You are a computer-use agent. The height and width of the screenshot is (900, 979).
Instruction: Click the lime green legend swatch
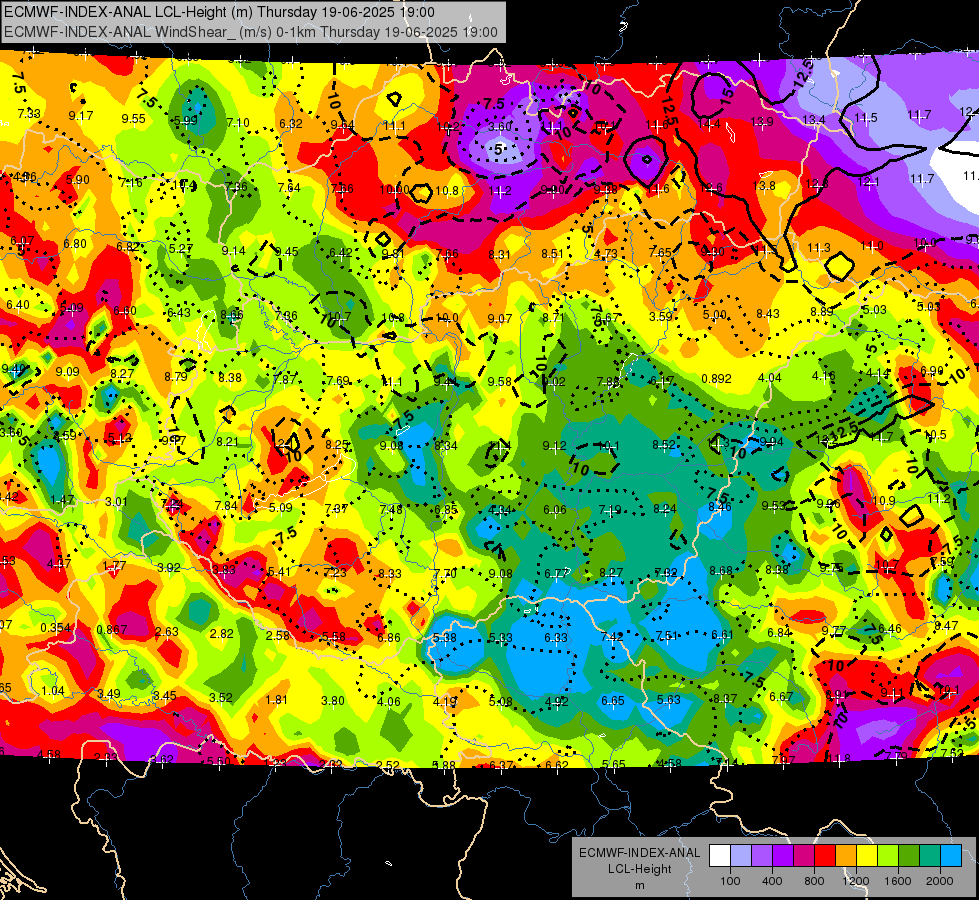tap(887, 856)
